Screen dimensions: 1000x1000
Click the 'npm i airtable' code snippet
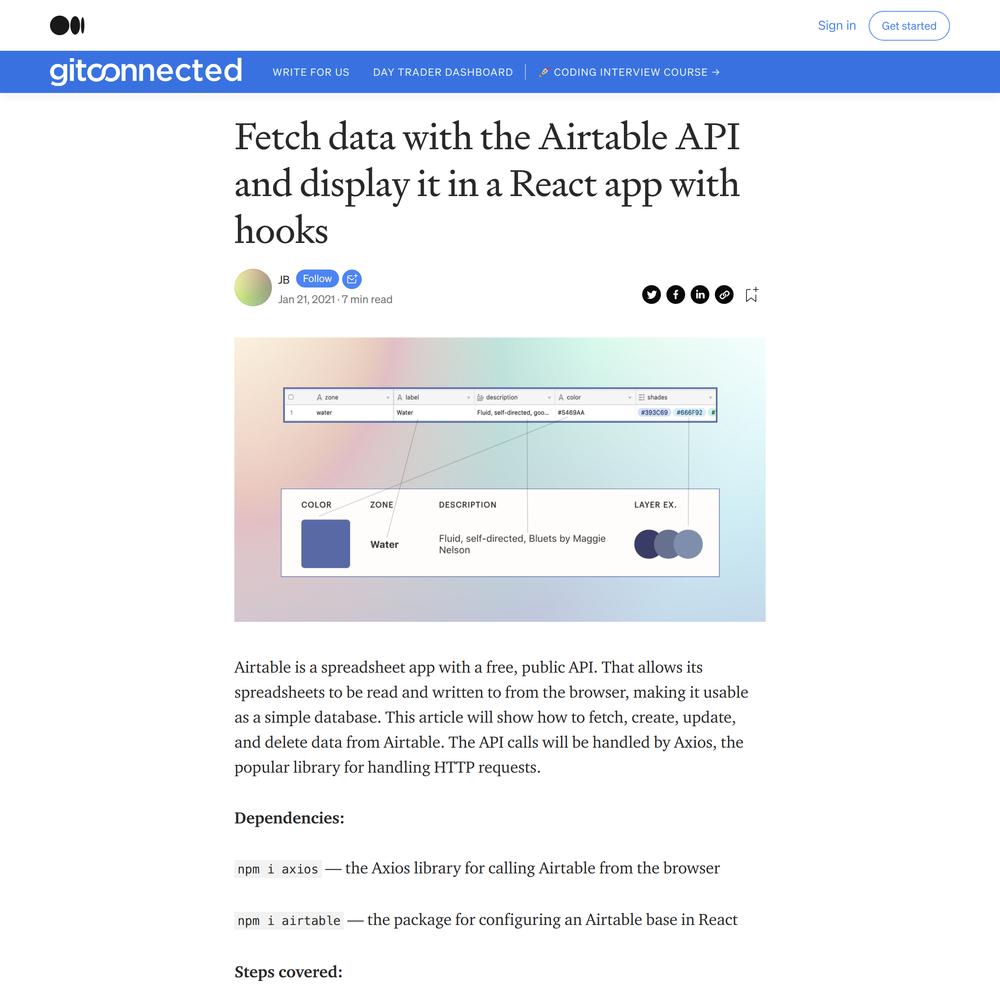(x=289, y=920)
